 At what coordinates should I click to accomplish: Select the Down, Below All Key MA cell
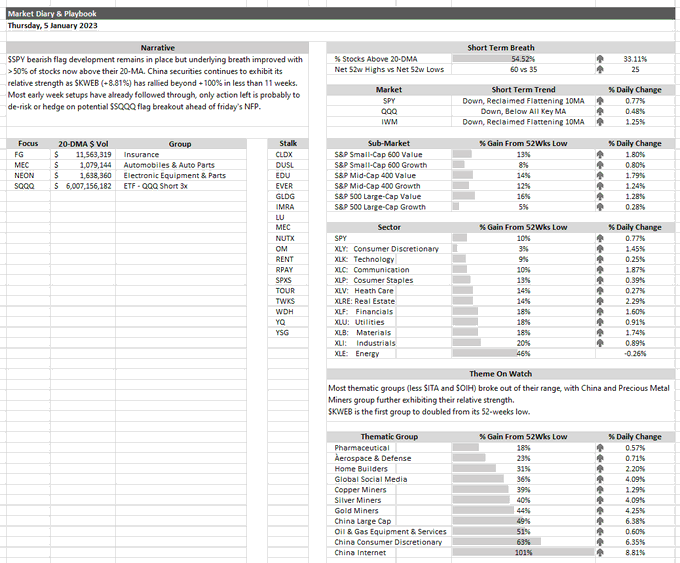[523, 111]
